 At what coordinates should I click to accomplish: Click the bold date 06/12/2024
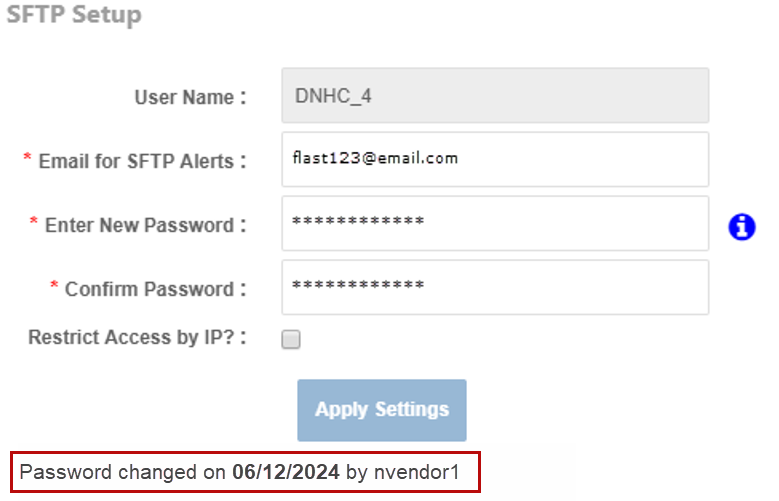286,472
